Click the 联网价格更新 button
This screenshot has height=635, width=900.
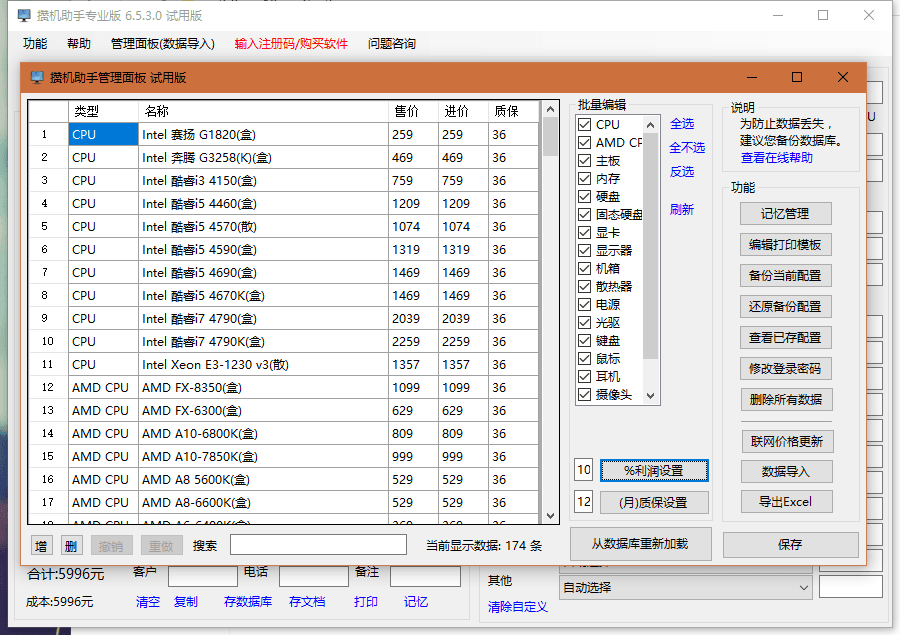coord(787,442)
